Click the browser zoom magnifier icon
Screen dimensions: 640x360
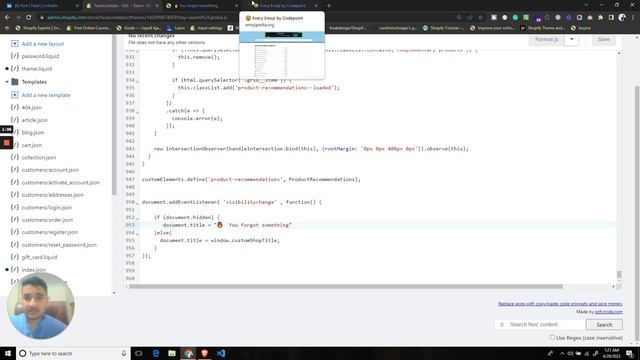[459, 18]
